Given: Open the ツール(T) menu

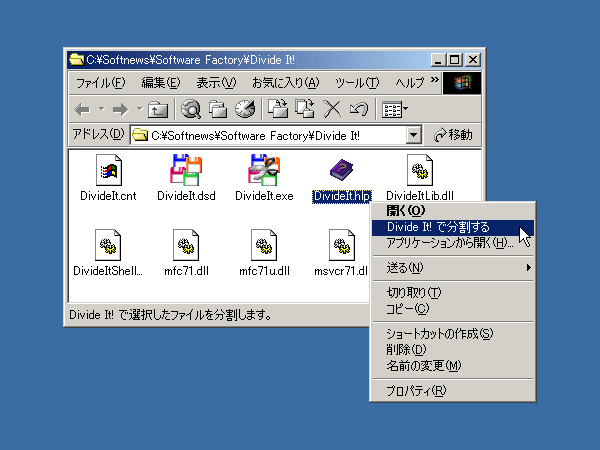Looking at the screenshot, I should pyautogui.click(x=357, y=83).
